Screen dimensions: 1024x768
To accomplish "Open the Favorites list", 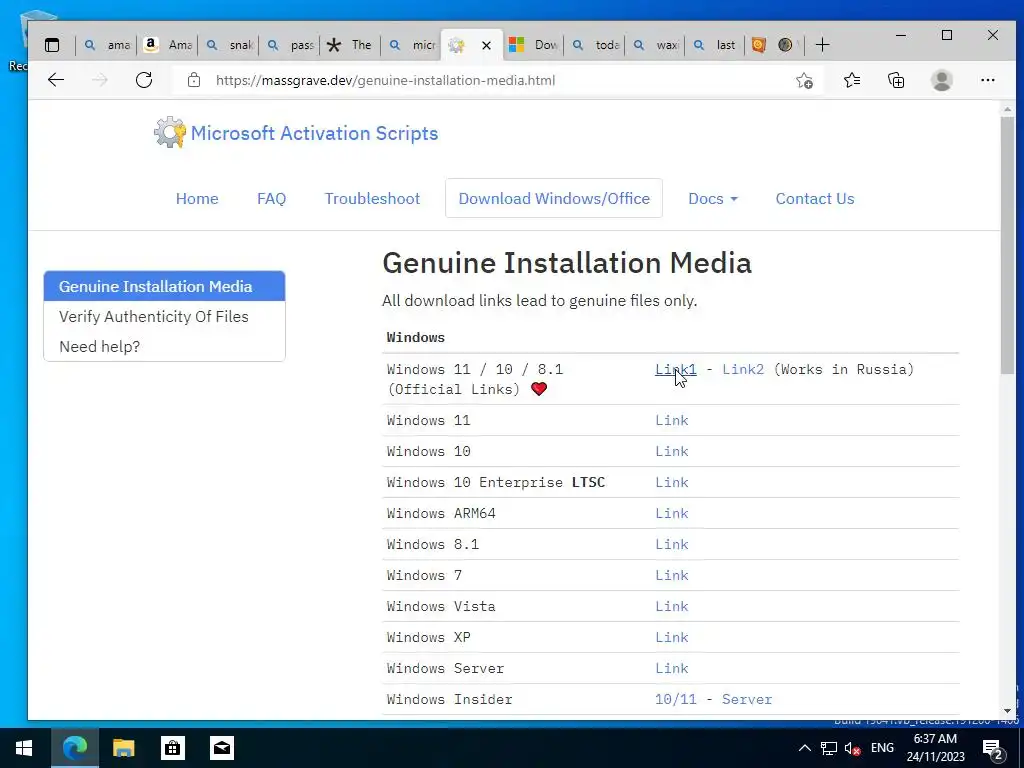I will pyautogui.click(x=852, y=80).
